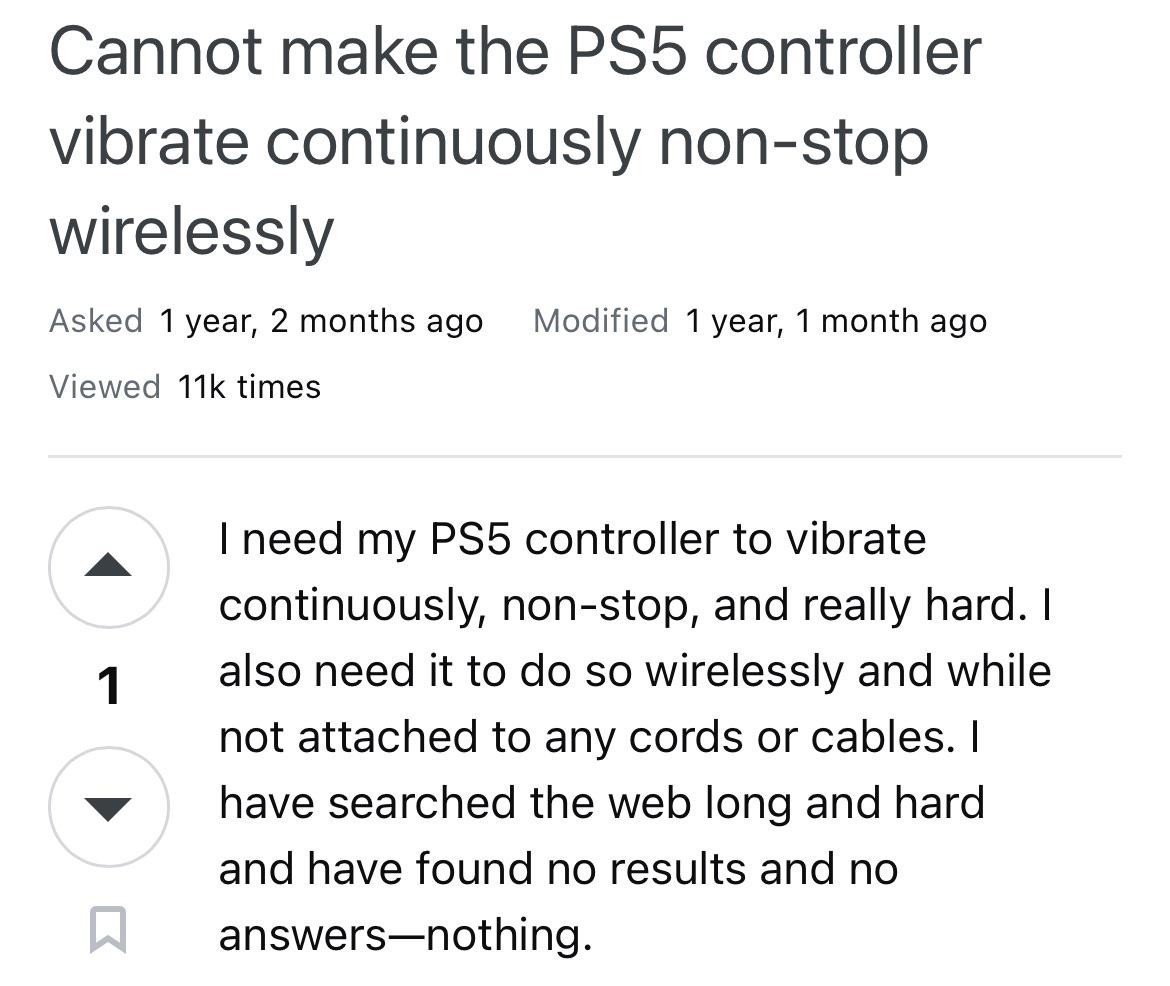The image size is (1170, 986).
Task: Click the Modified timestamp link
Action: pyautogui.click(x=835, y=321)
